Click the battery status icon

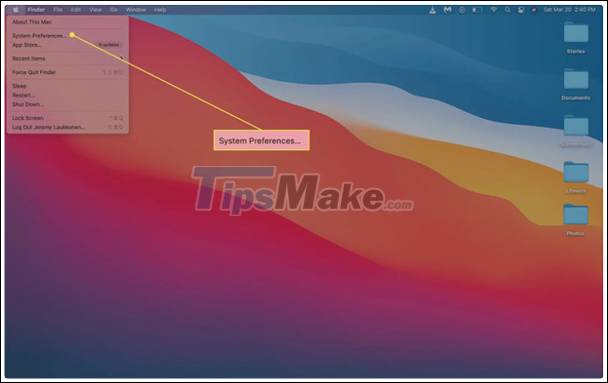pos(477,10)
